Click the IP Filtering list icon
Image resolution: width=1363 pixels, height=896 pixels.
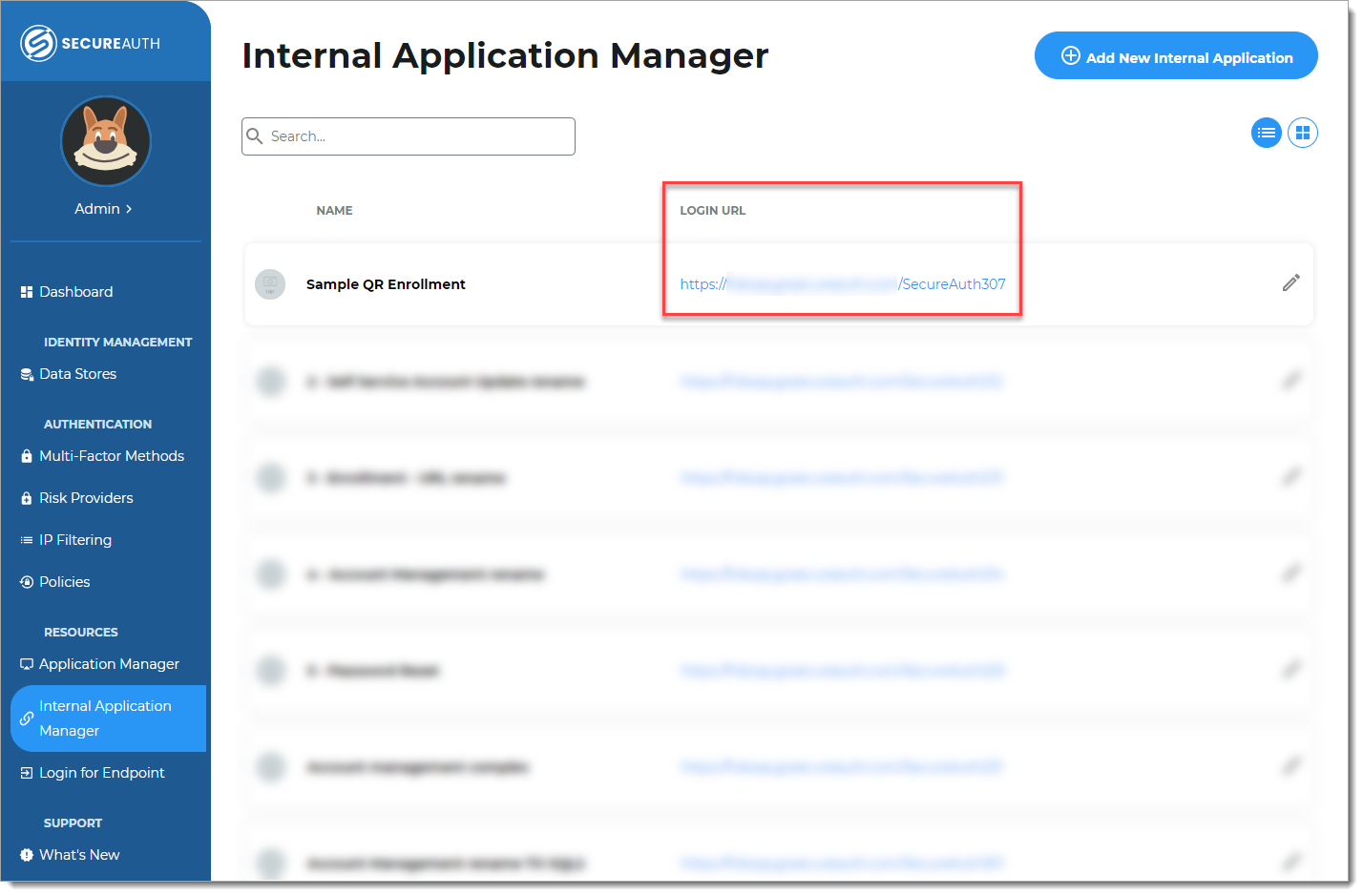[x=27, y=540]
